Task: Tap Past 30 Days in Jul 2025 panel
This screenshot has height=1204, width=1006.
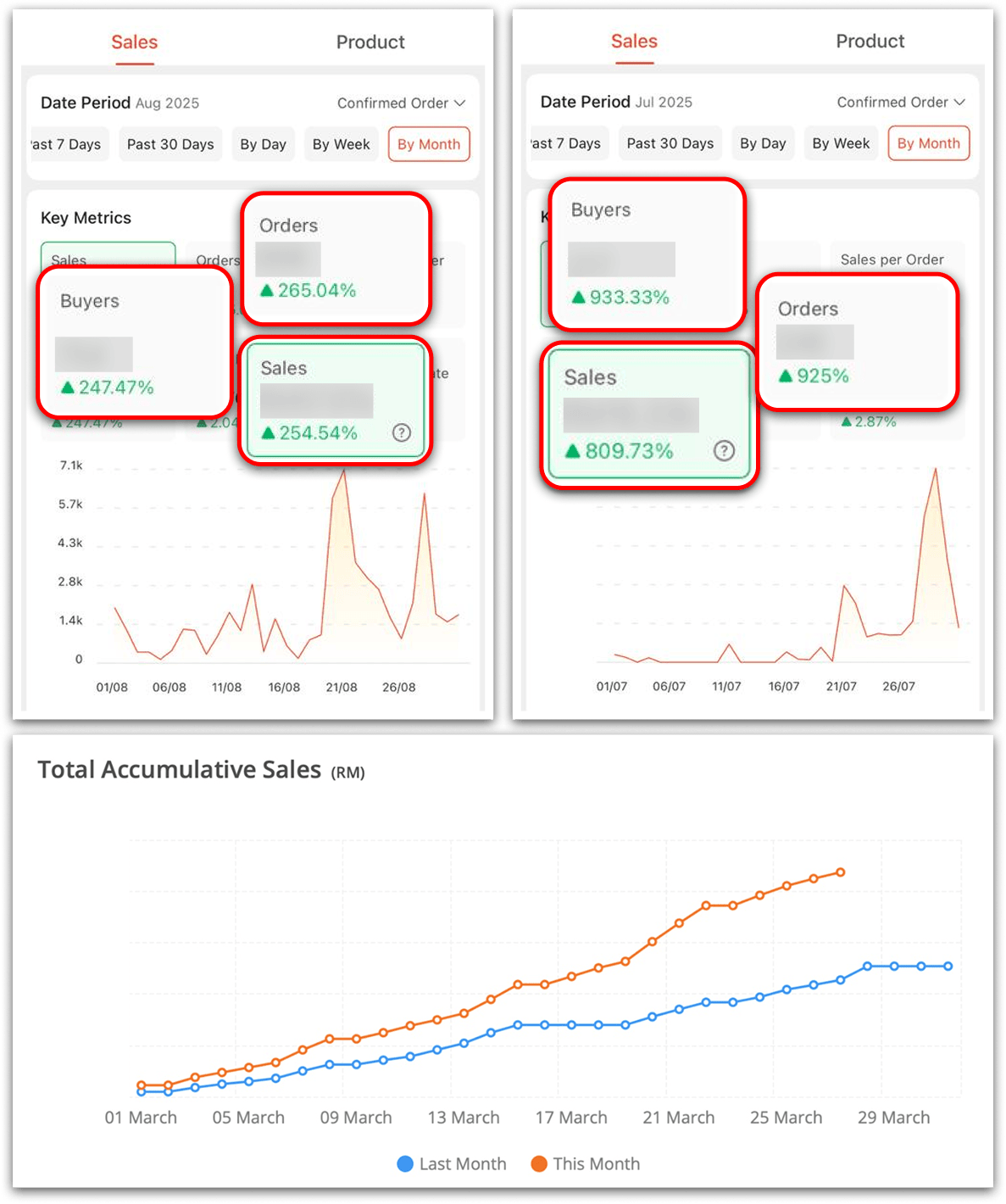Action: point(670,143)
